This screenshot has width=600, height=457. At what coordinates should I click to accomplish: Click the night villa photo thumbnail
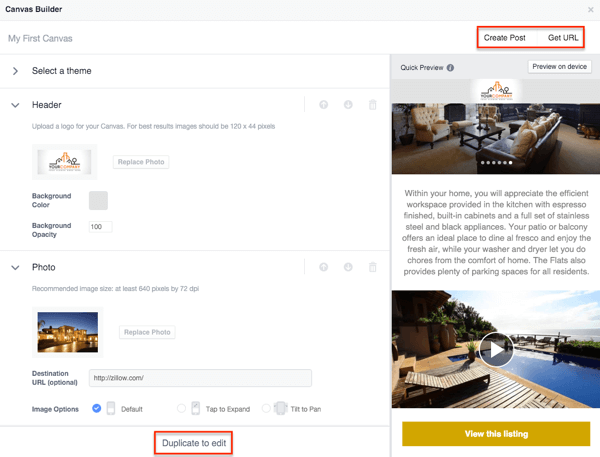tap(68, 332)
